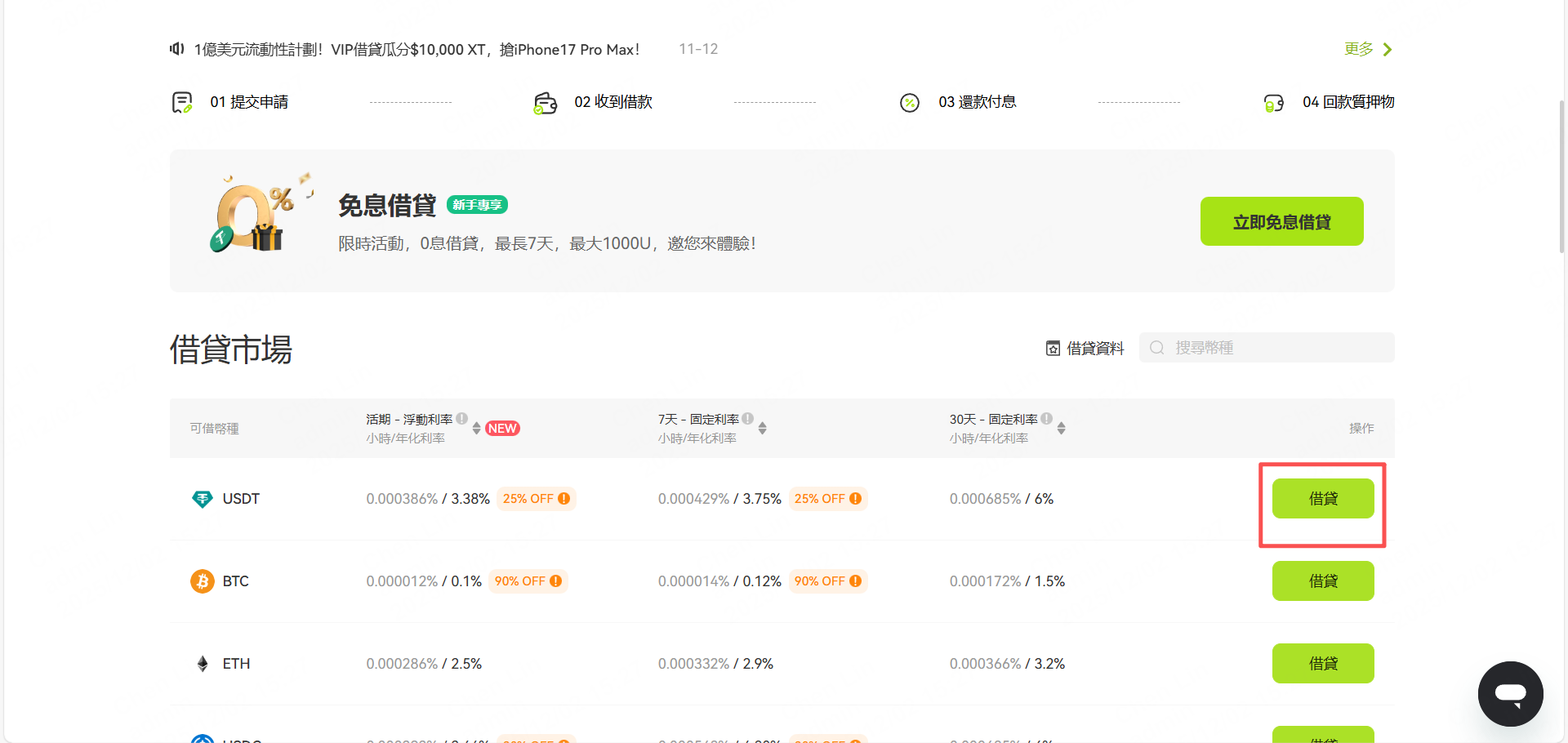Screen dimensions: 1568x743
Task: Click the ETH coin icon
Action: pyautogui.click(x=202, y=663)
